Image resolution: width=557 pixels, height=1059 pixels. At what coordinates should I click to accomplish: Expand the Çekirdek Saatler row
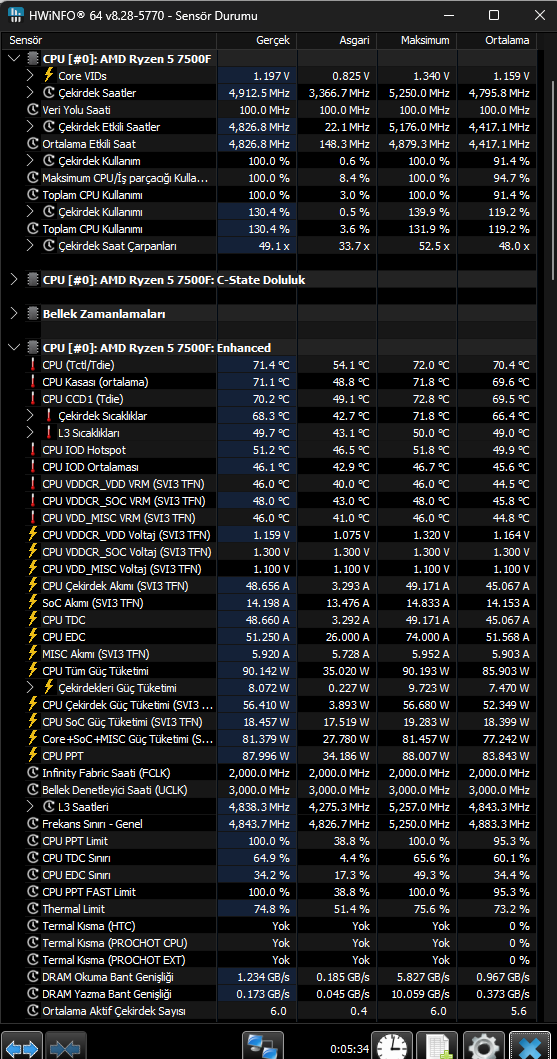(x=30, y=93)
